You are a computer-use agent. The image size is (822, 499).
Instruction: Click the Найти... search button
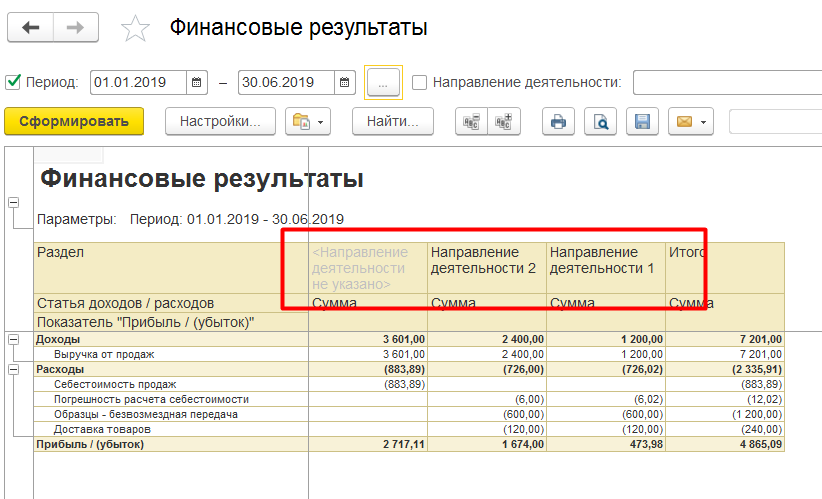point(393,121)
